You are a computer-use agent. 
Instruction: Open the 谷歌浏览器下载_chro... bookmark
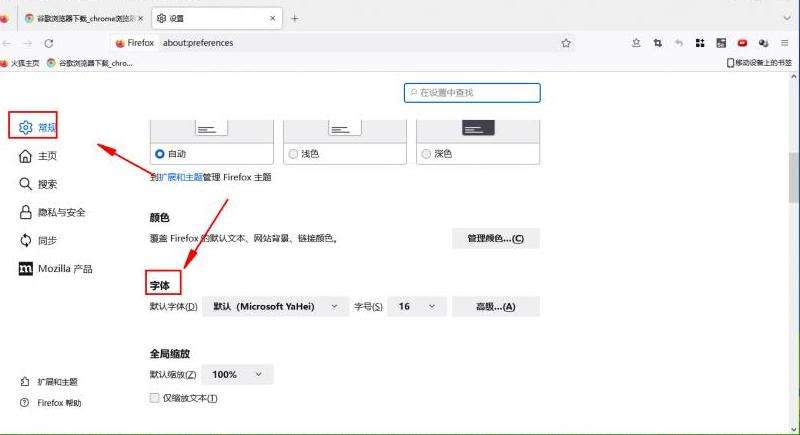(89, 63)
